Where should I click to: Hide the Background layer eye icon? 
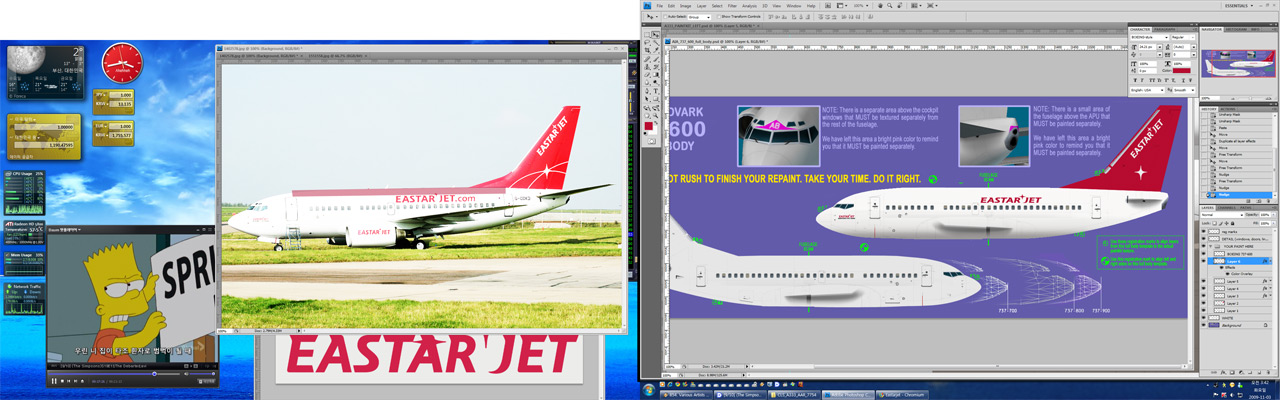(x=1204, y=325)
